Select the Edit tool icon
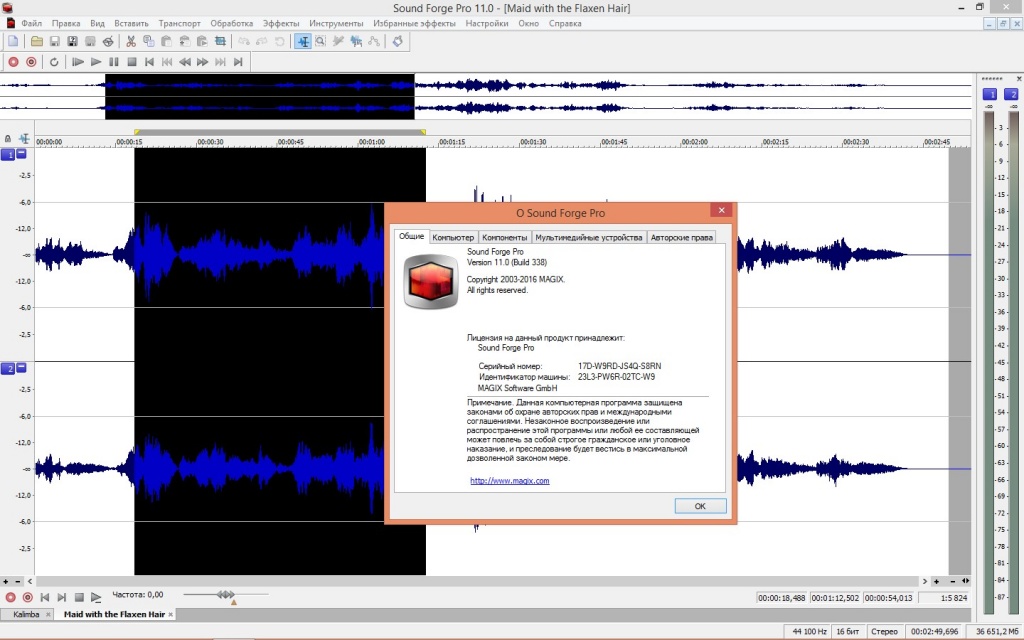The image size is (1024, 640). [x=303, y=41]
